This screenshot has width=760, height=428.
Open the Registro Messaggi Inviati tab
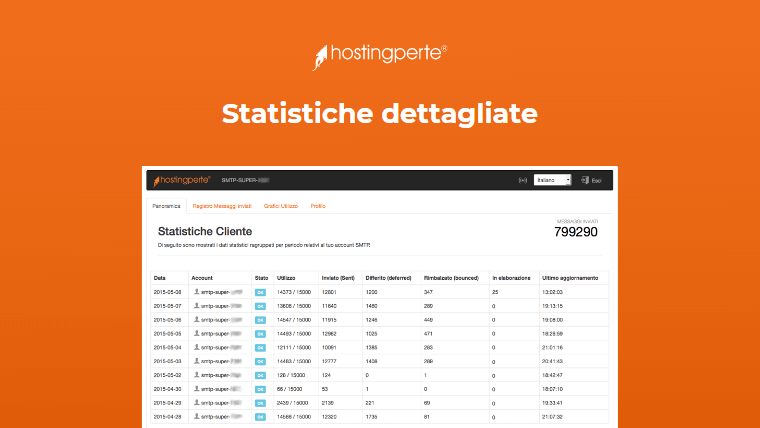click(223, 206)
